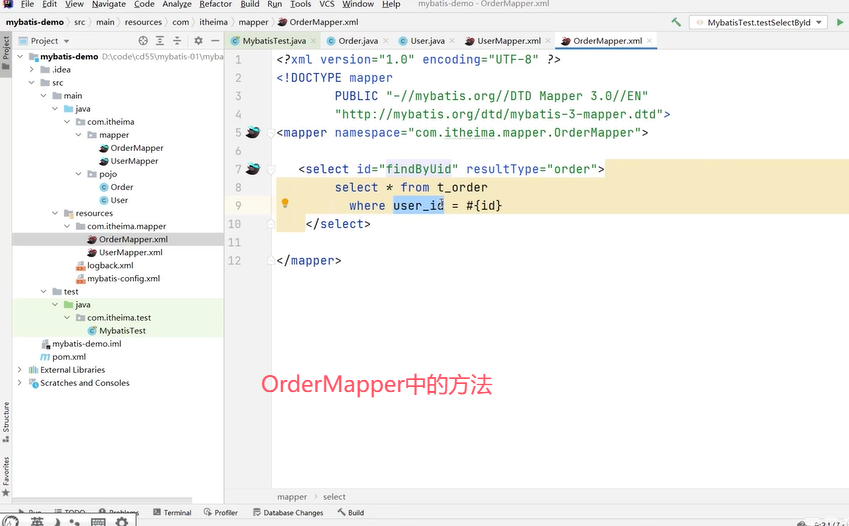Expand the .idea folder
The height and width of the screenshot is (526, 849).
point(32,69)
